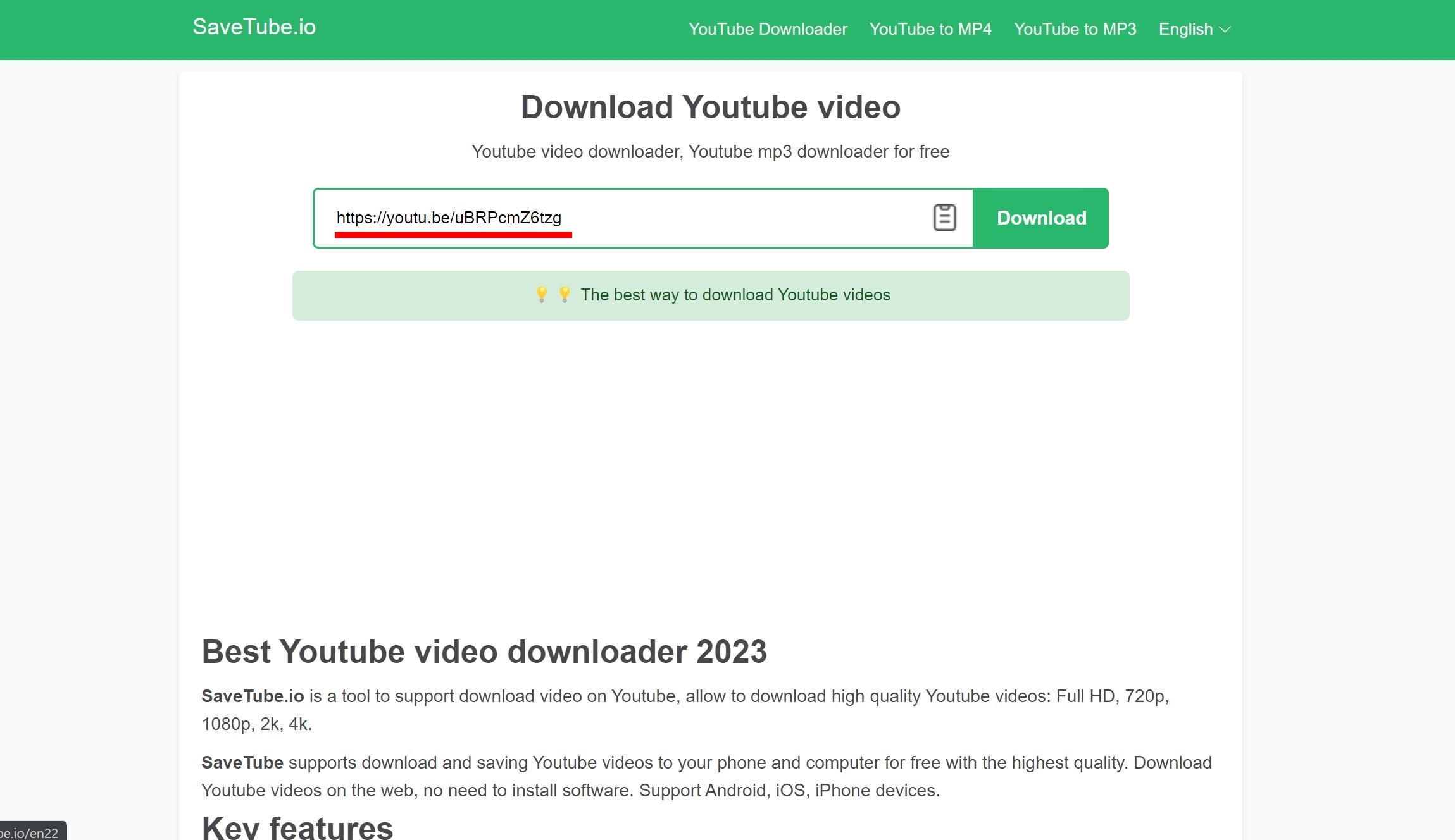Click the lightbulb icon in the tip banner
Image resolution: width=1455 pixels, height=840 pixels.
(x=541, y=294)
